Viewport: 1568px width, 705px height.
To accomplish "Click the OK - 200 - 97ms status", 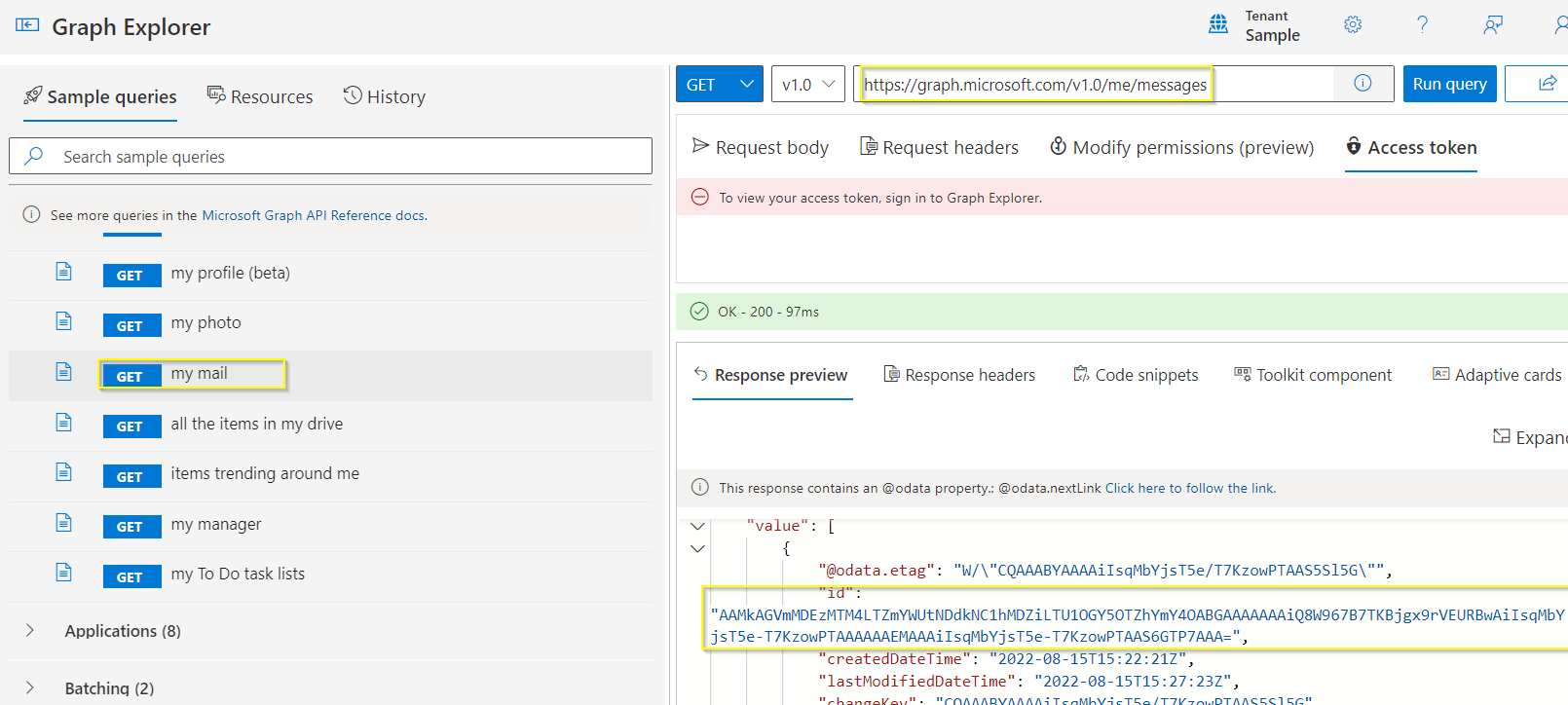I will 768,312.
